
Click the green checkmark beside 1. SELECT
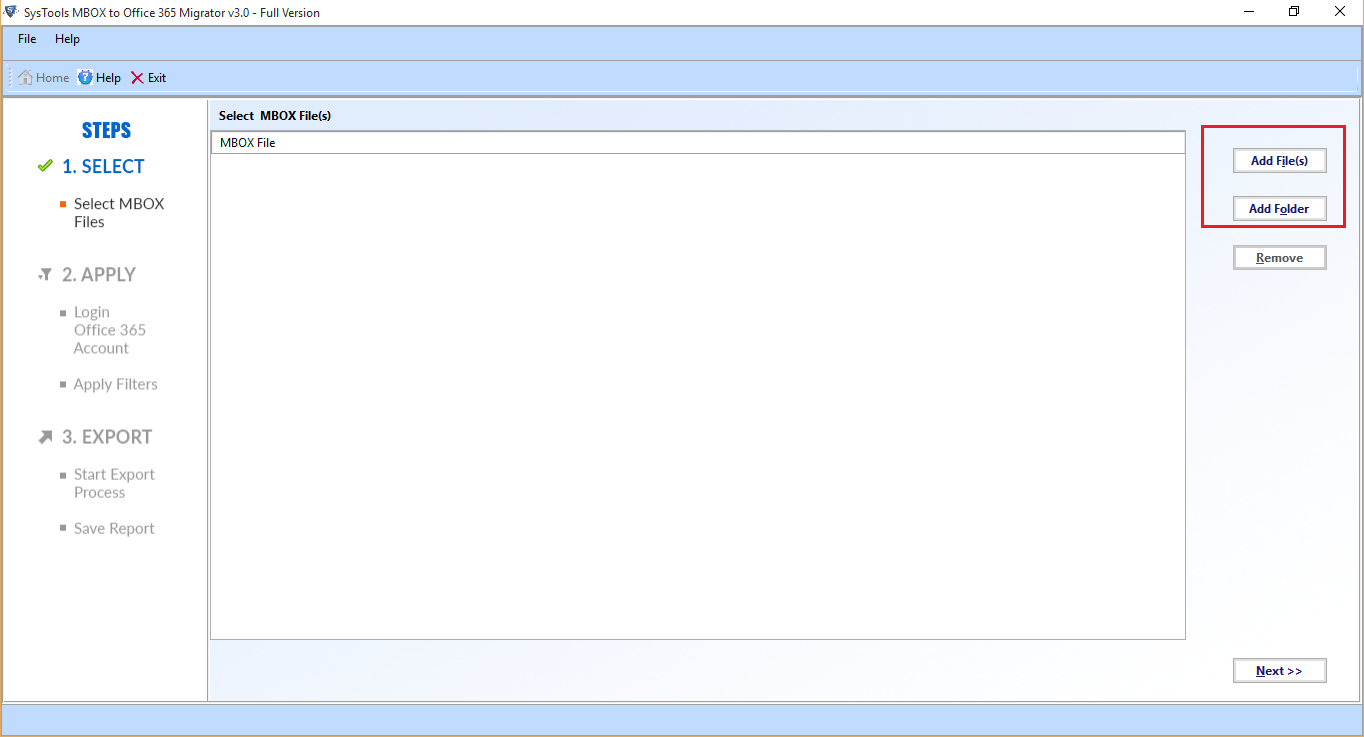coord(45,166)
